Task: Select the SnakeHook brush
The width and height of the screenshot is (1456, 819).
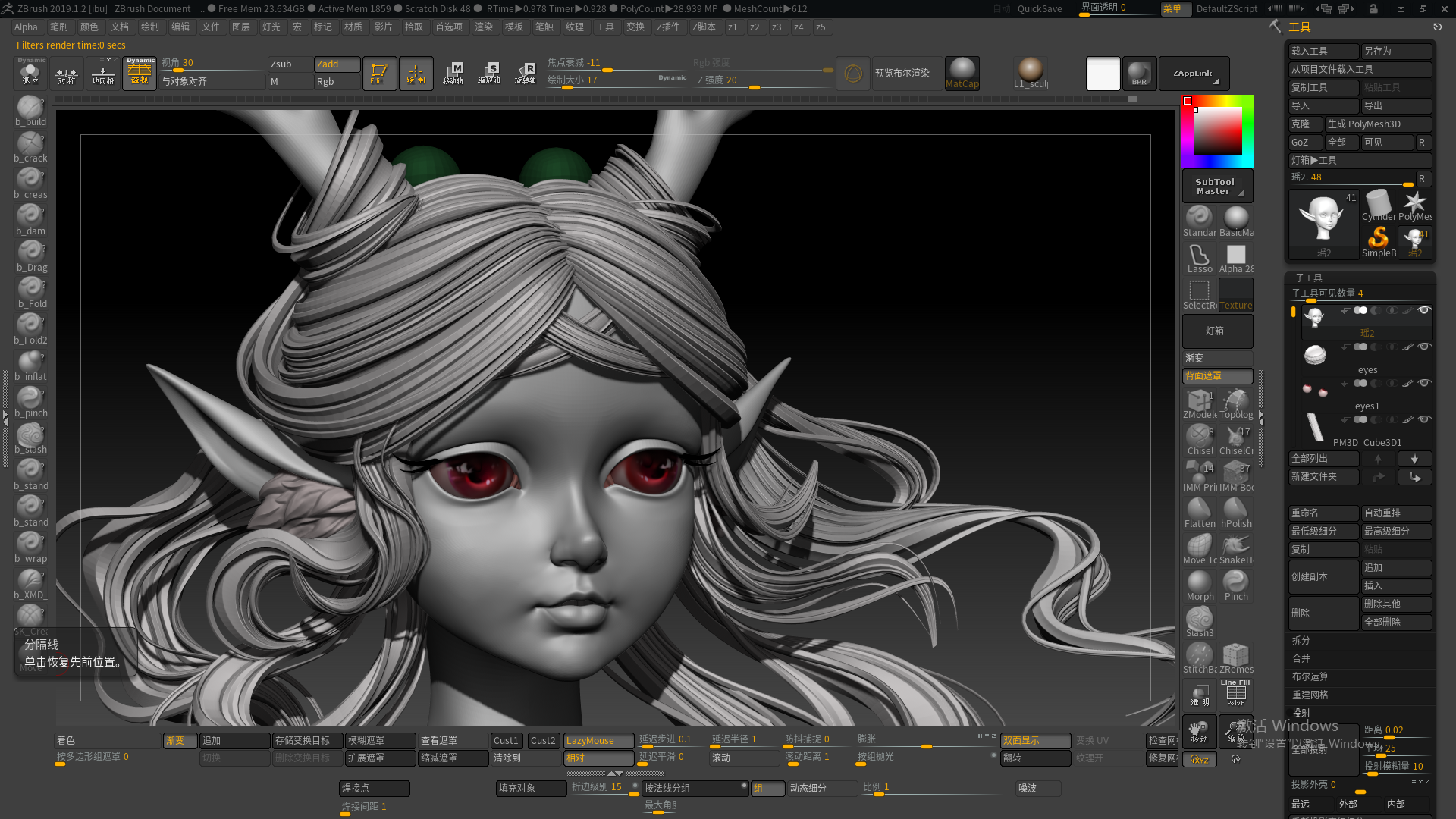Action: [x=1236, y=549]
